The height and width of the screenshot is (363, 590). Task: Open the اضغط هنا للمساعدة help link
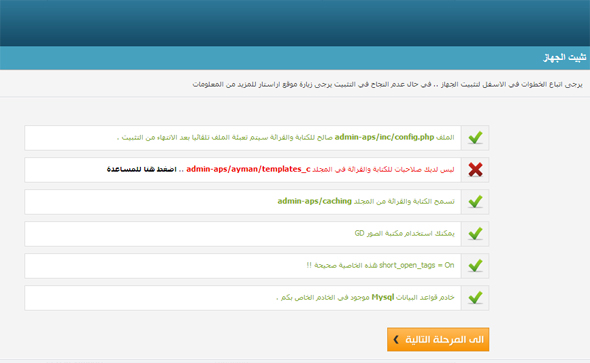click(x=141, y=169)
